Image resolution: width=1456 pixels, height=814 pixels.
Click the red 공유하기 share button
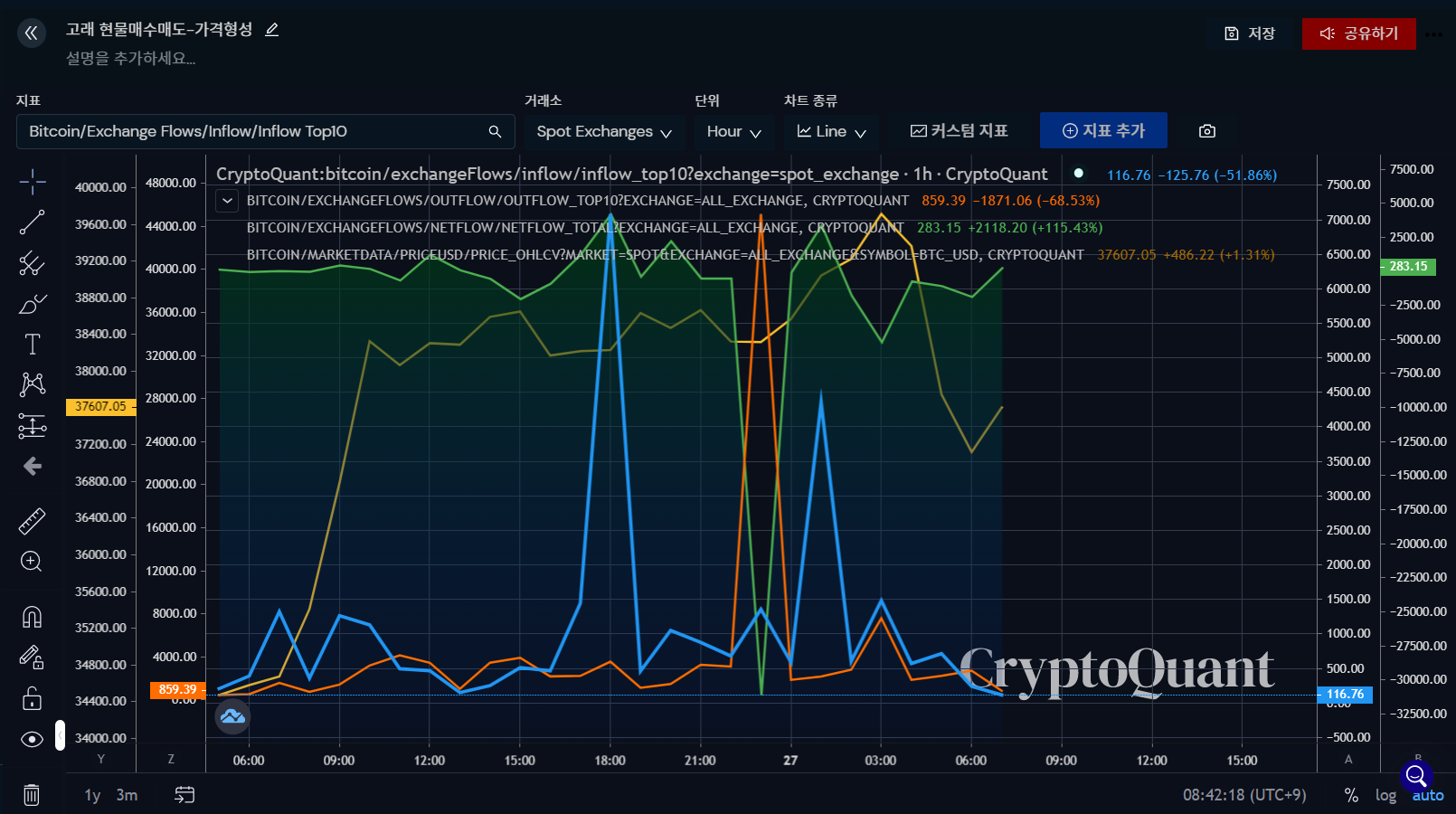(x=1359, y=33)
